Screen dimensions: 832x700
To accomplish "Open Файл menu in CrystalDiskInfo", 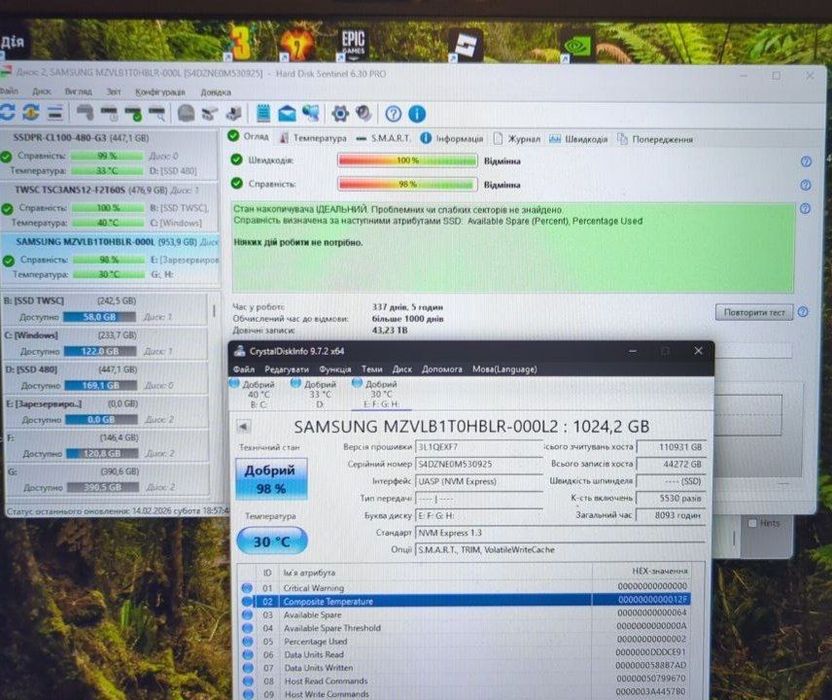I will 244,369.
